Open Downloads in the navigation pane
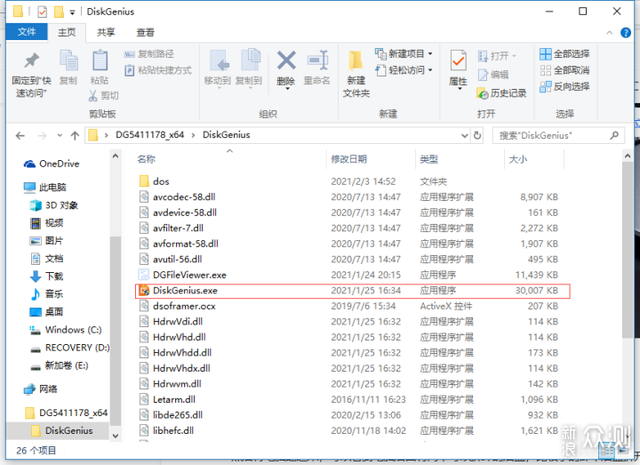This screenshot has height=465, width=640. click(47, 276)
